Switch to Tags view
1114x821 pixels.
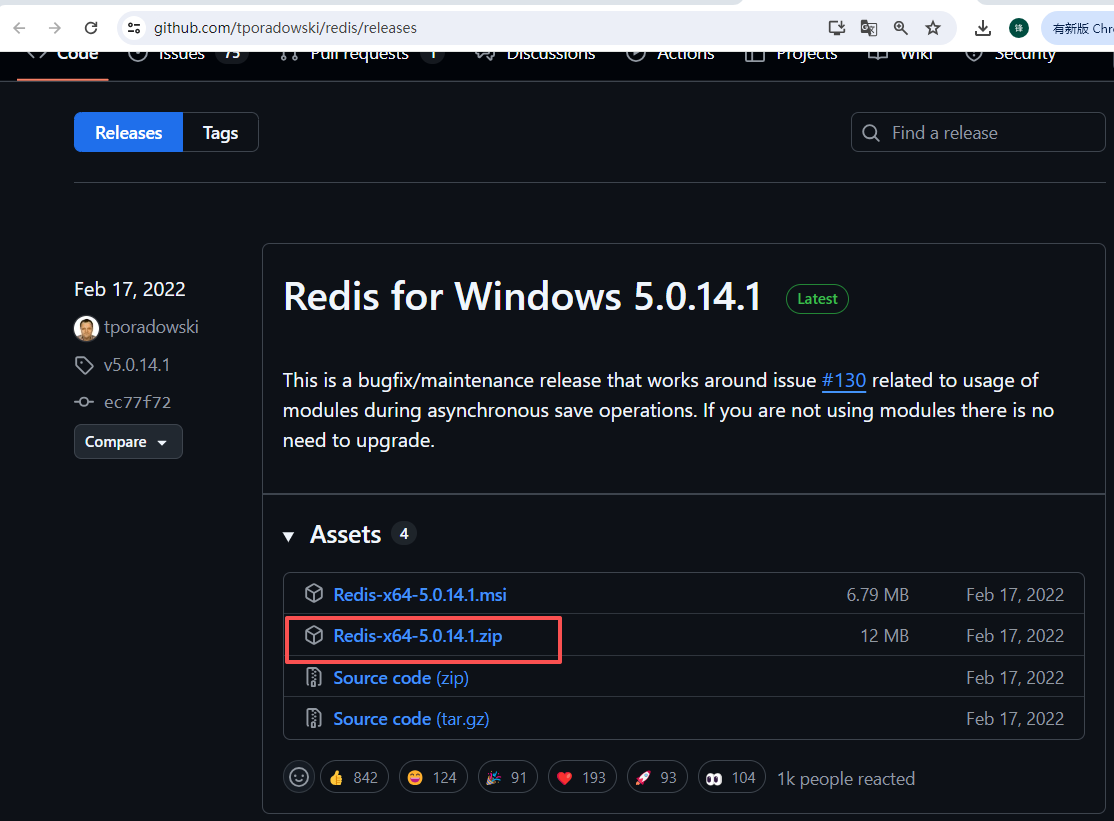[x=220, y=132]
